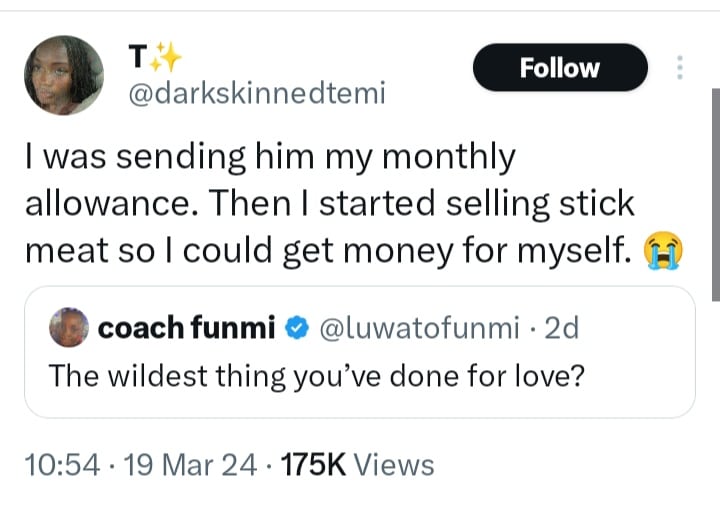Click the line "I was sending him my monthly"

click(269, 157)
